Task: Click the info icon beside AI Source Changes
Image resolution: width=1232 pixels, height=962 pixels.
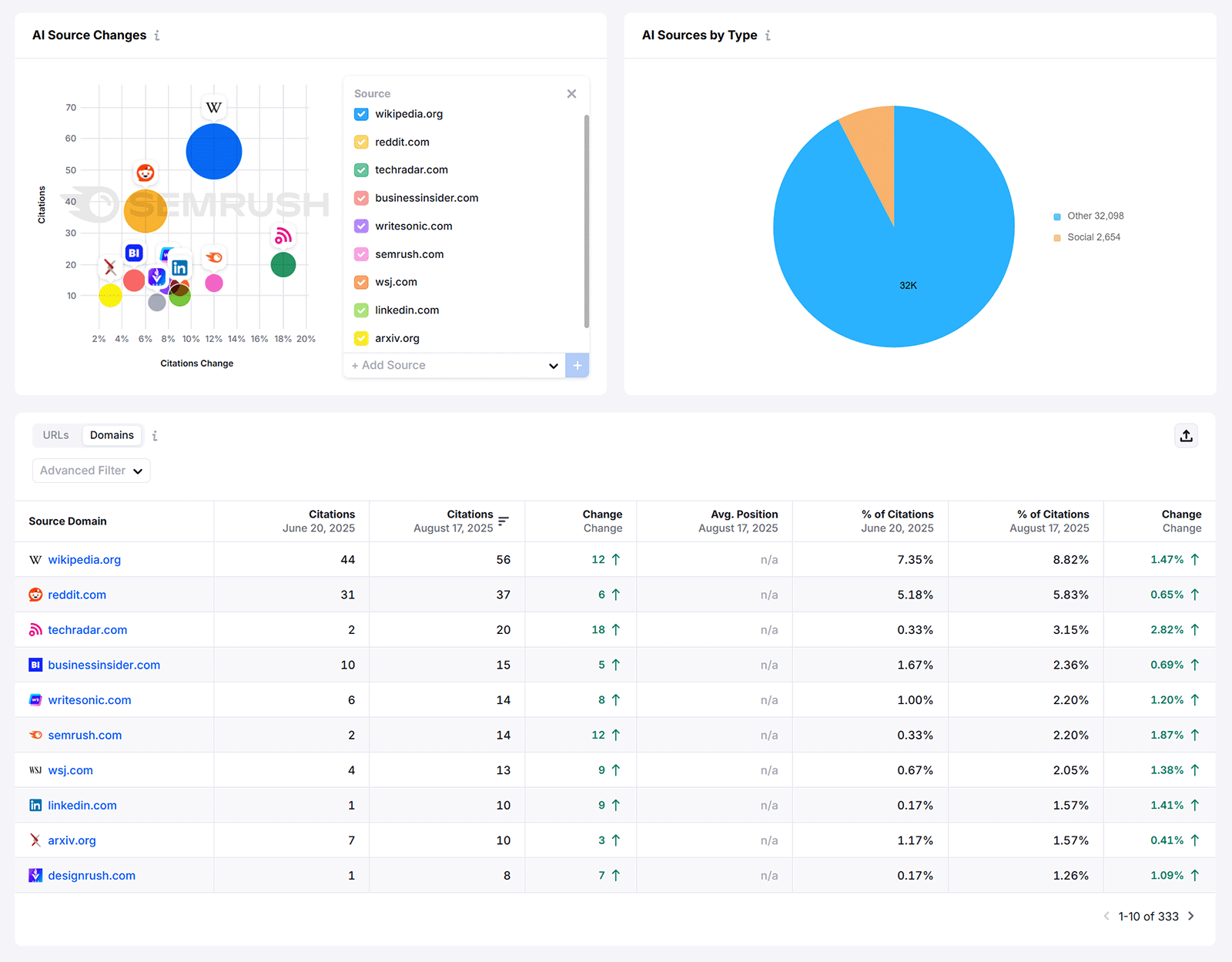Action: 158,35
